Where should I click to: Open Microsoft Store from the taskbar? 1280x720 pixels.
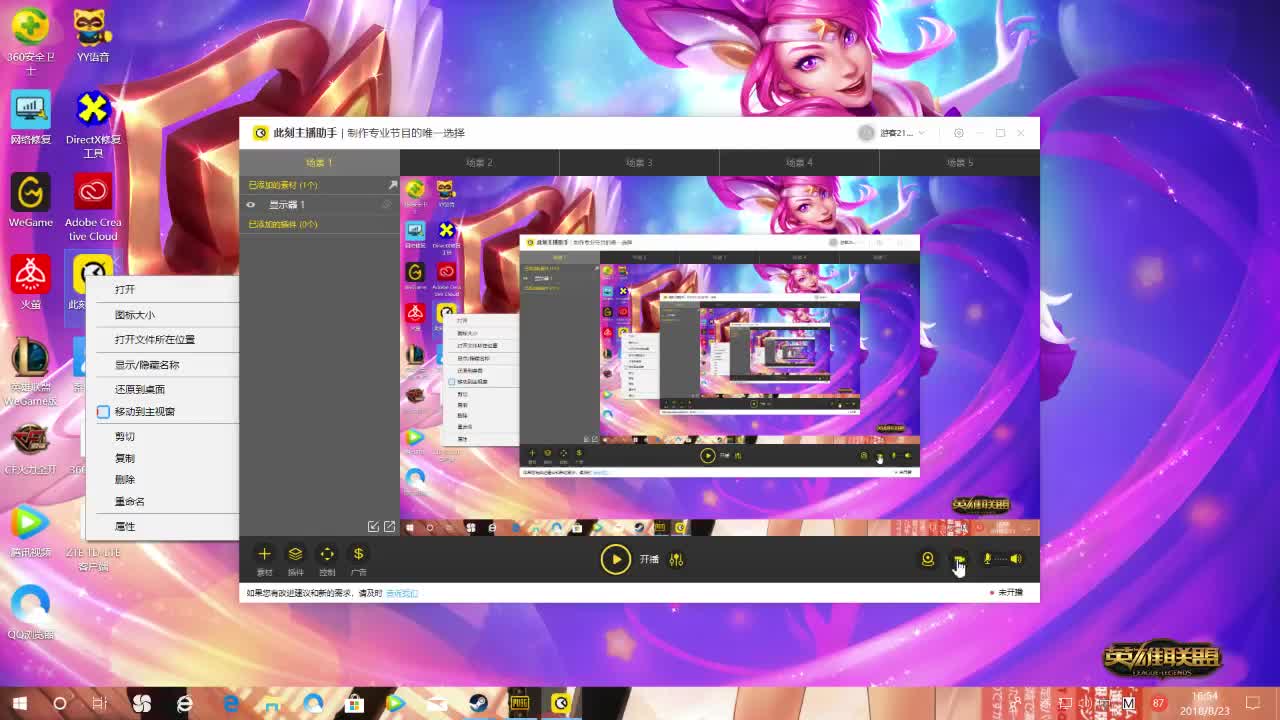(354, 703)
